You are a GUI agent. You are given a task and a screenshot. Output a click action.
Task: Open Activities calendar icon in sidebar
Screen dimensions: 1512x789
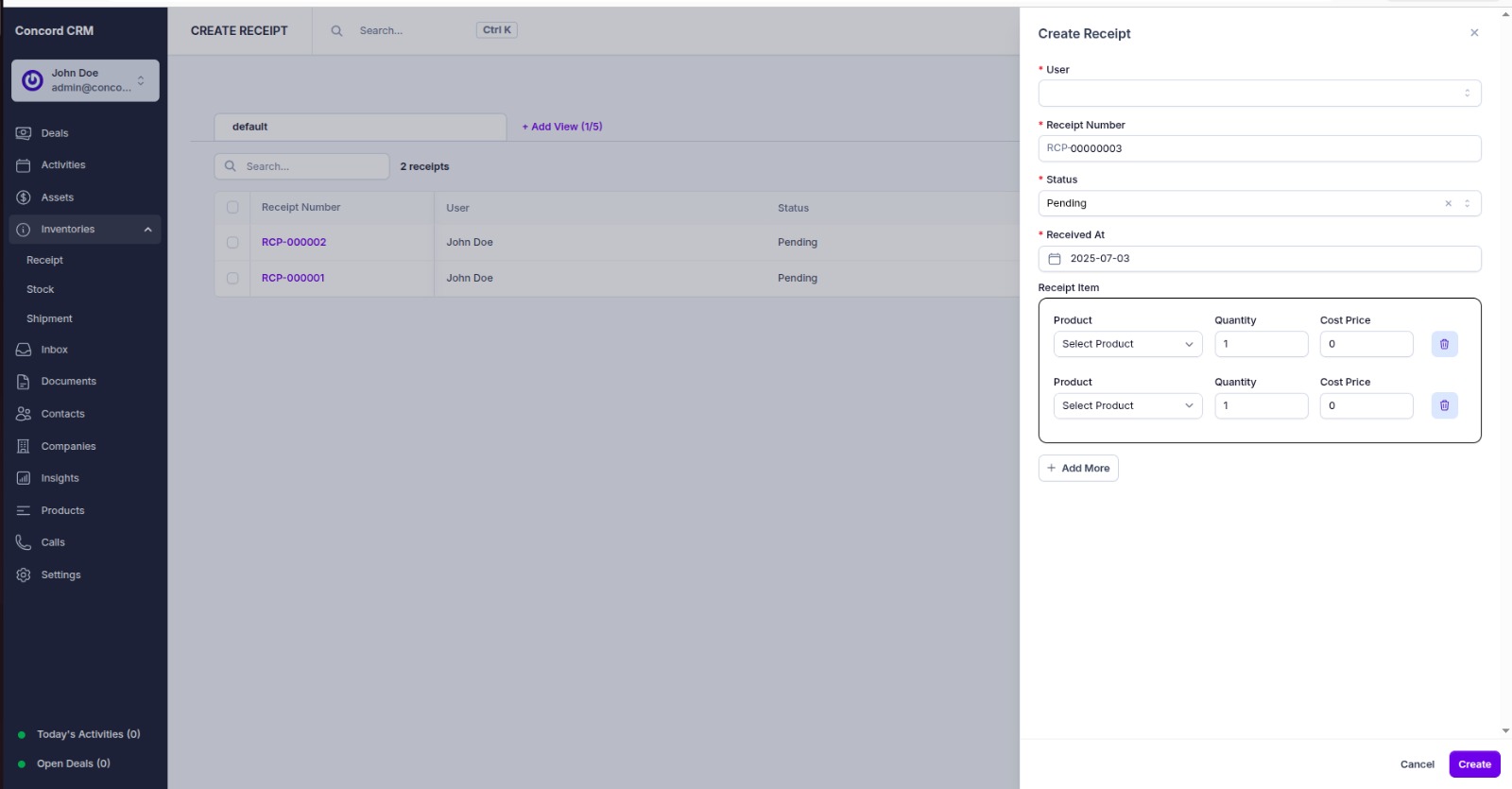click(x=24, y=165)
